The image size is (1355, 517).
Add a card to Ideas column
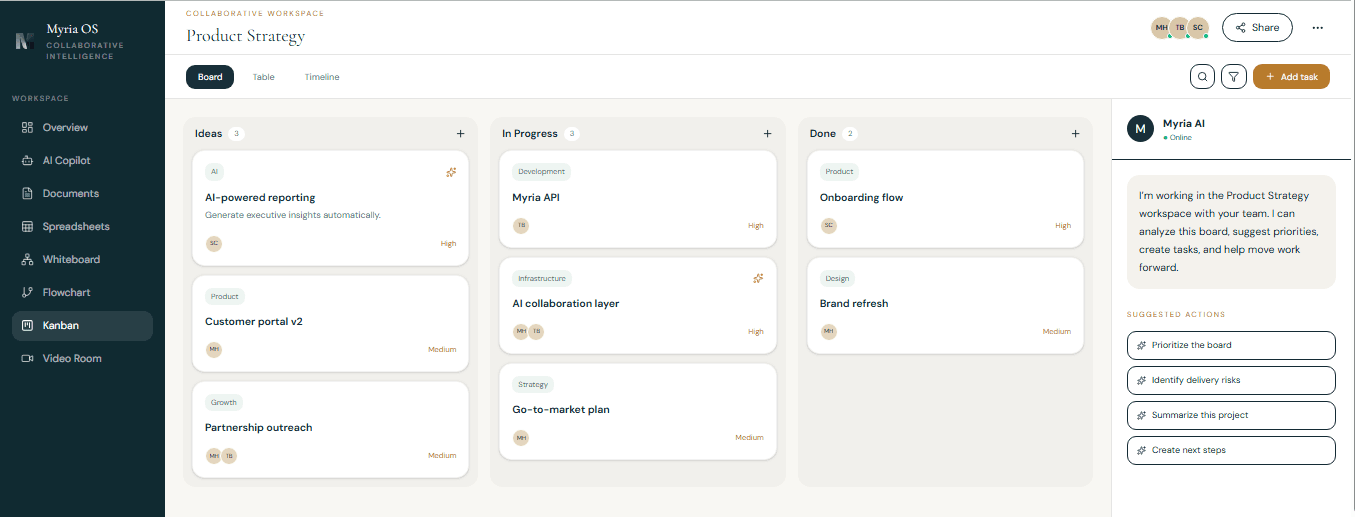coord(460,134)
